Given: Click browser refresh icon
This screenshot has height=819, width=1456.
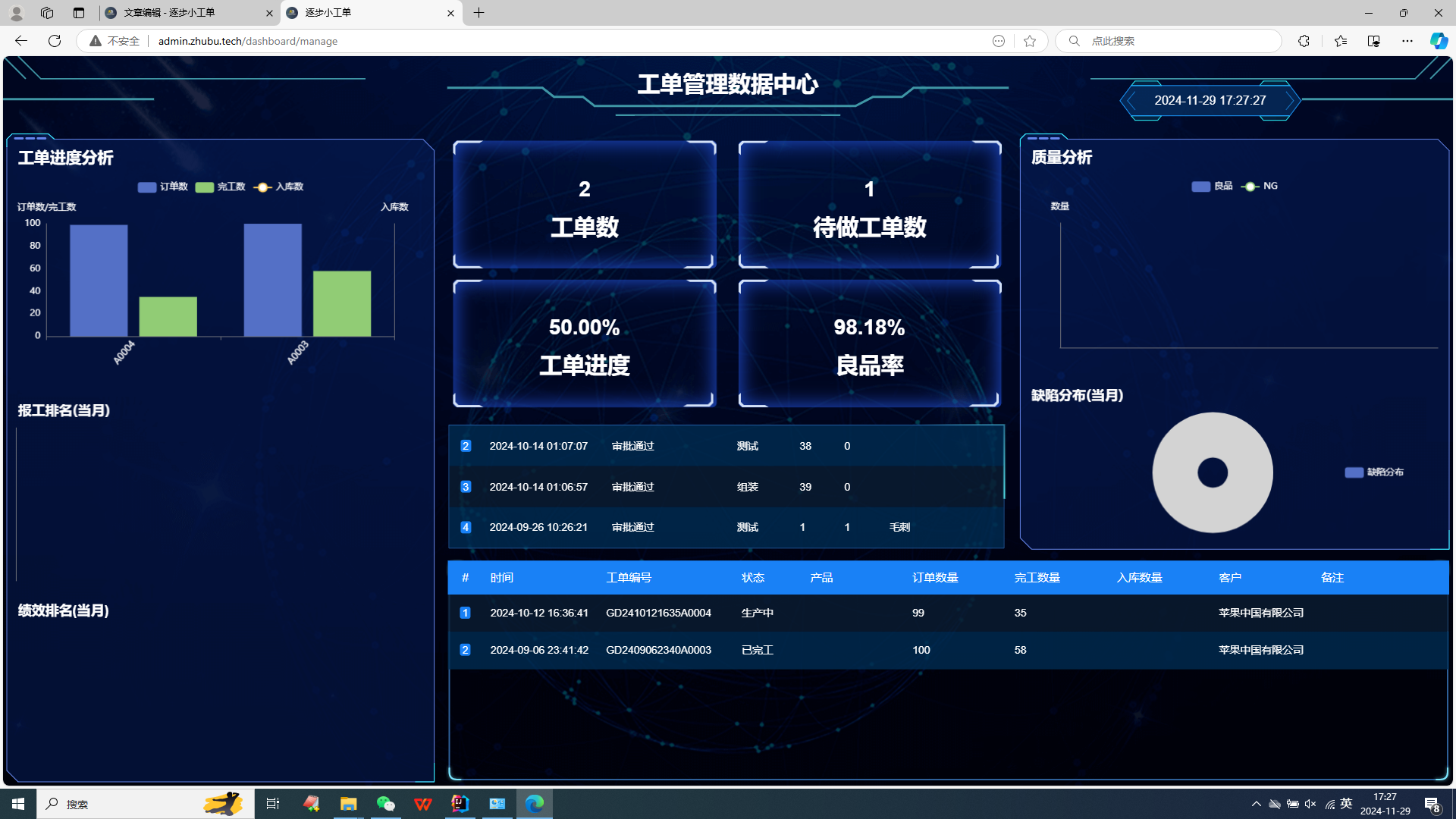Looking at the screenshot, I should click(x=55, y=41).
